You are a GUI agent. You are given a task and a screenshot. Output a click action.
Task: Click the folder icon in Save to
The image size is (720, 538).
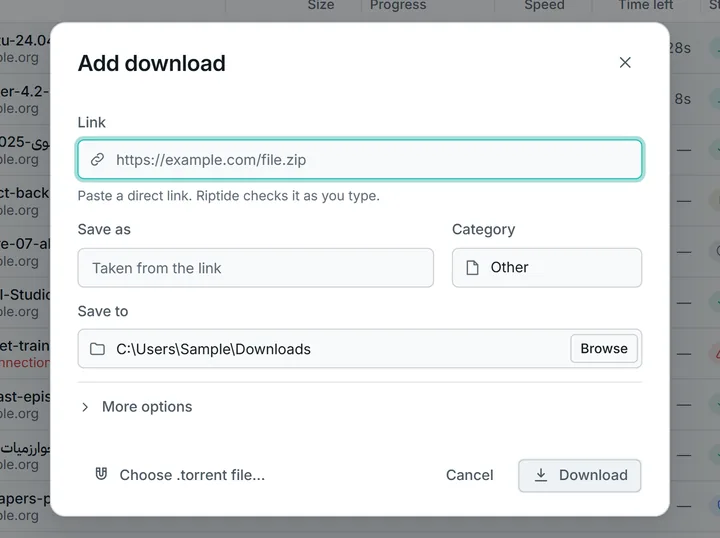pyautogui.click(x=97, y=349)
